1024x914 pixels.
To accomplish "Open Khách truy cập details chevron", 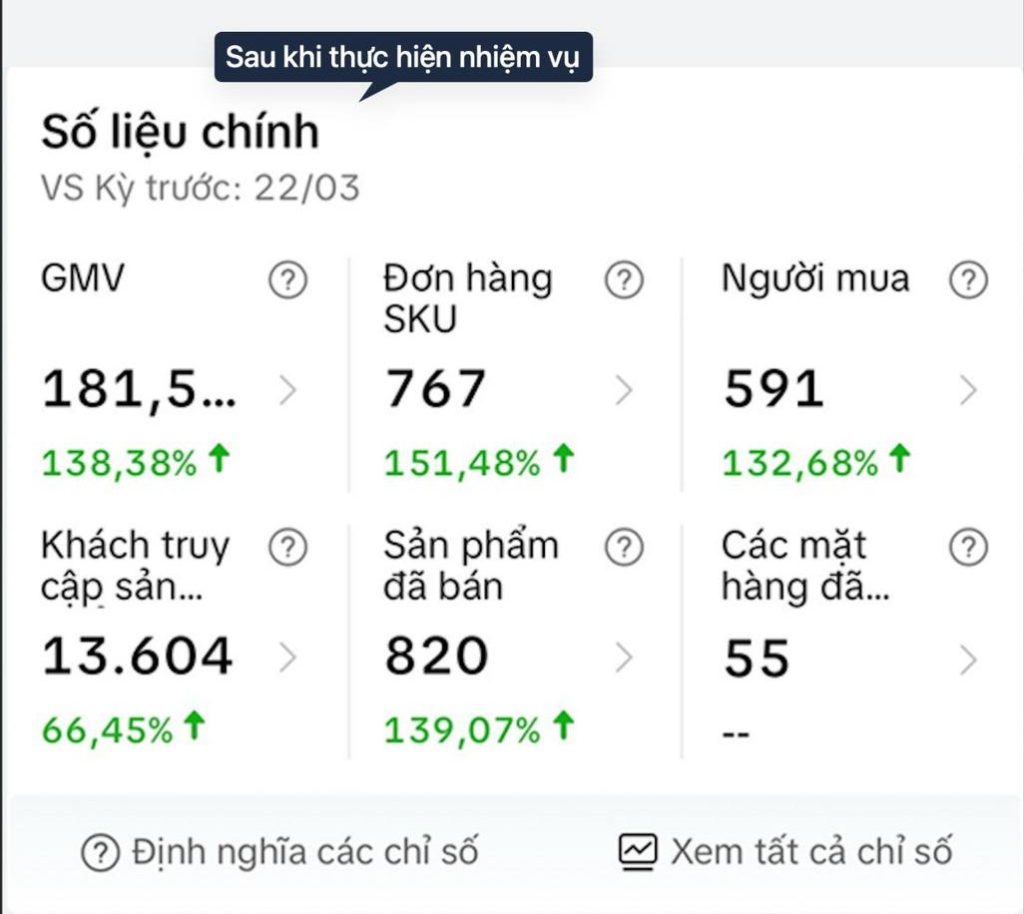I will click(x=287, y=657).
